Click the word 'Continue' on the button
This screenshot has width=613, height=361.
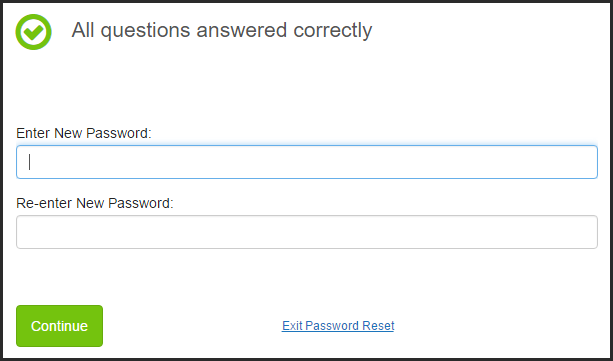[x=59, y=326]
